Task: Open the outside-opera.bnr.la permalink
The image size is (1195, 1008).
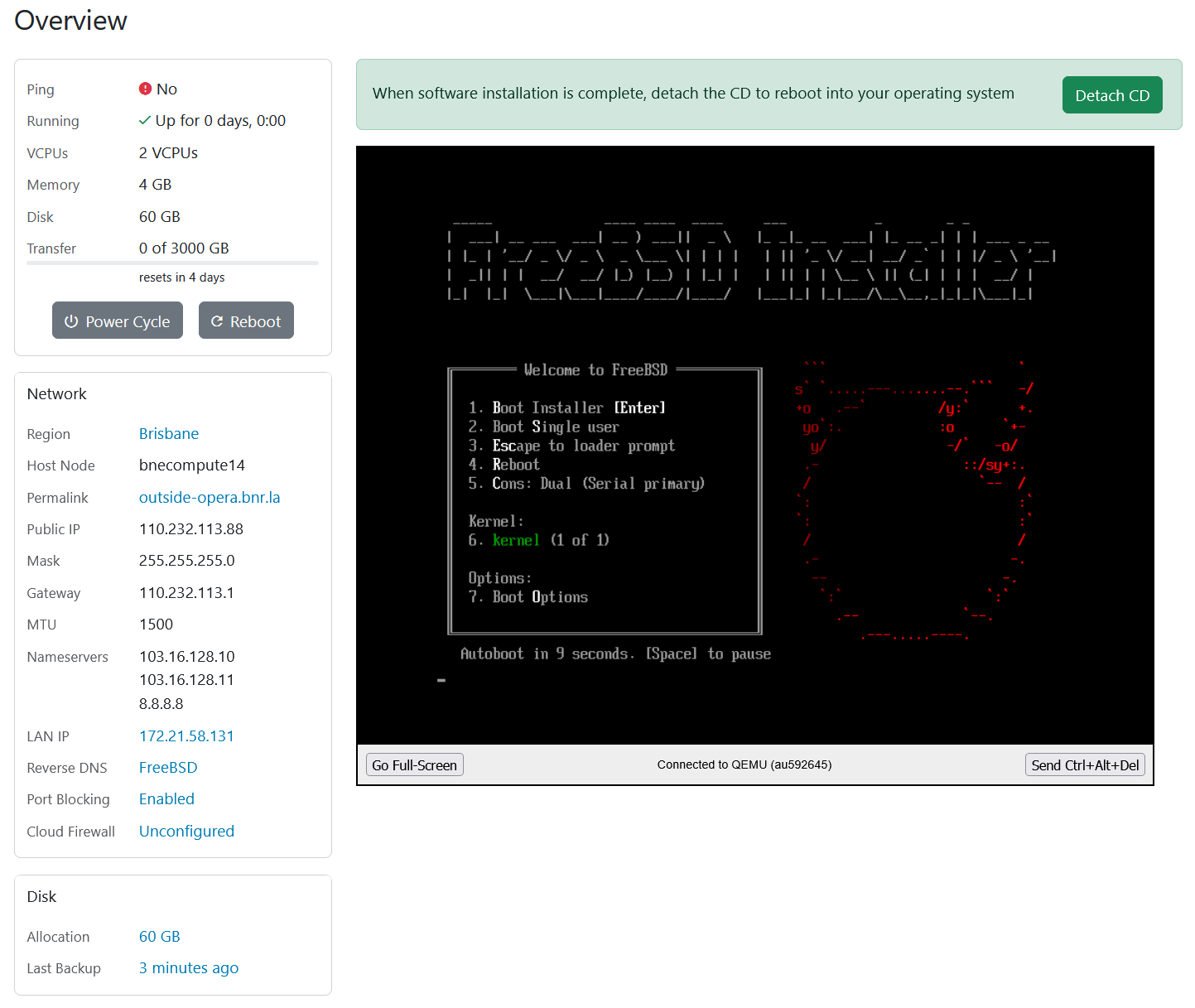Action: [x=210, y=497]
